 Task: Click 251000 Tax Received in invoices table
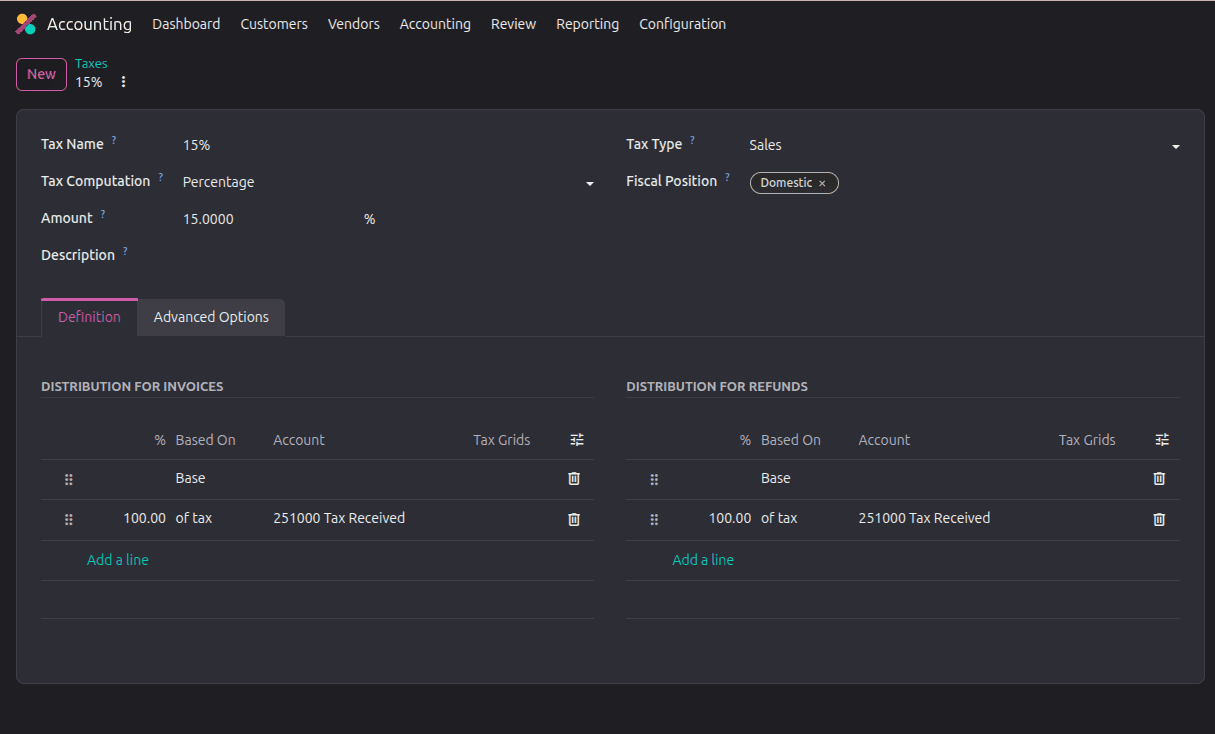click(339, 518)
